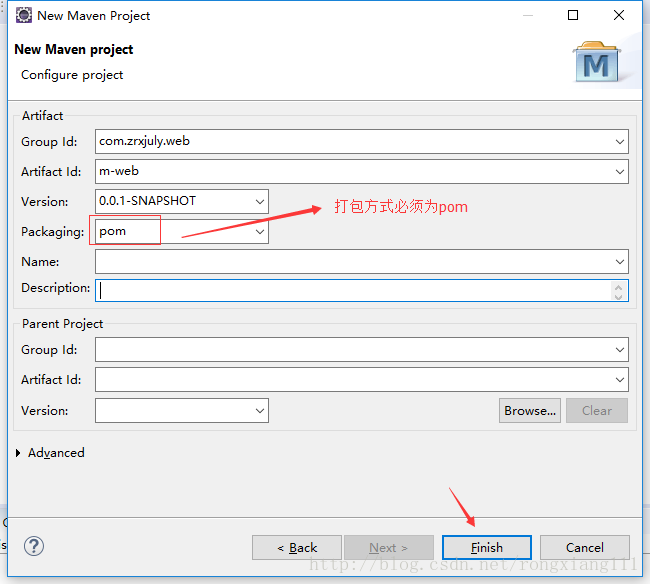Click the help question mark icon

[34, 546]
